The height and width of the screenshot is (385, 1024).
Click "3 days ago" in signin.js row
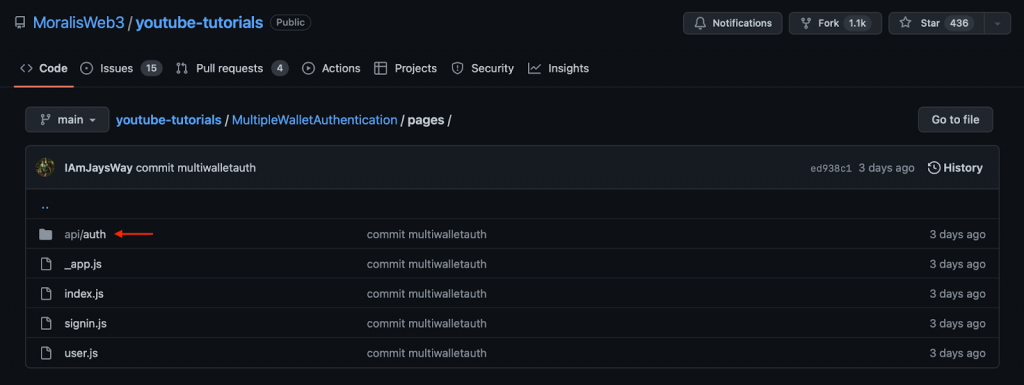point(957,323)
